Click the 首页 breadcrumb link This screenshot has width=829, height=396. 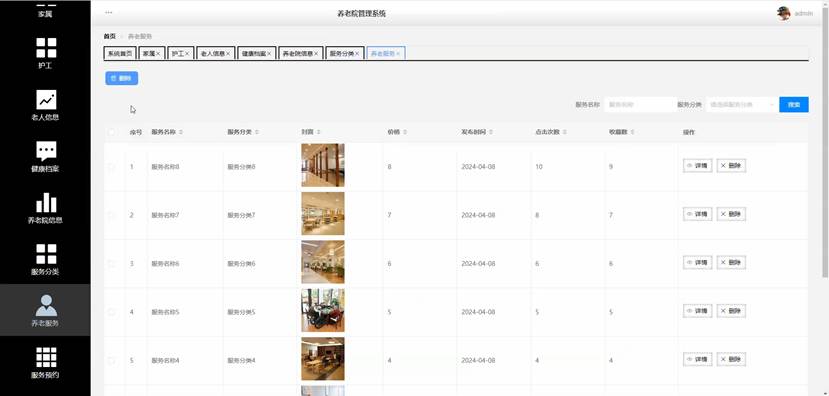click(109, 36)
